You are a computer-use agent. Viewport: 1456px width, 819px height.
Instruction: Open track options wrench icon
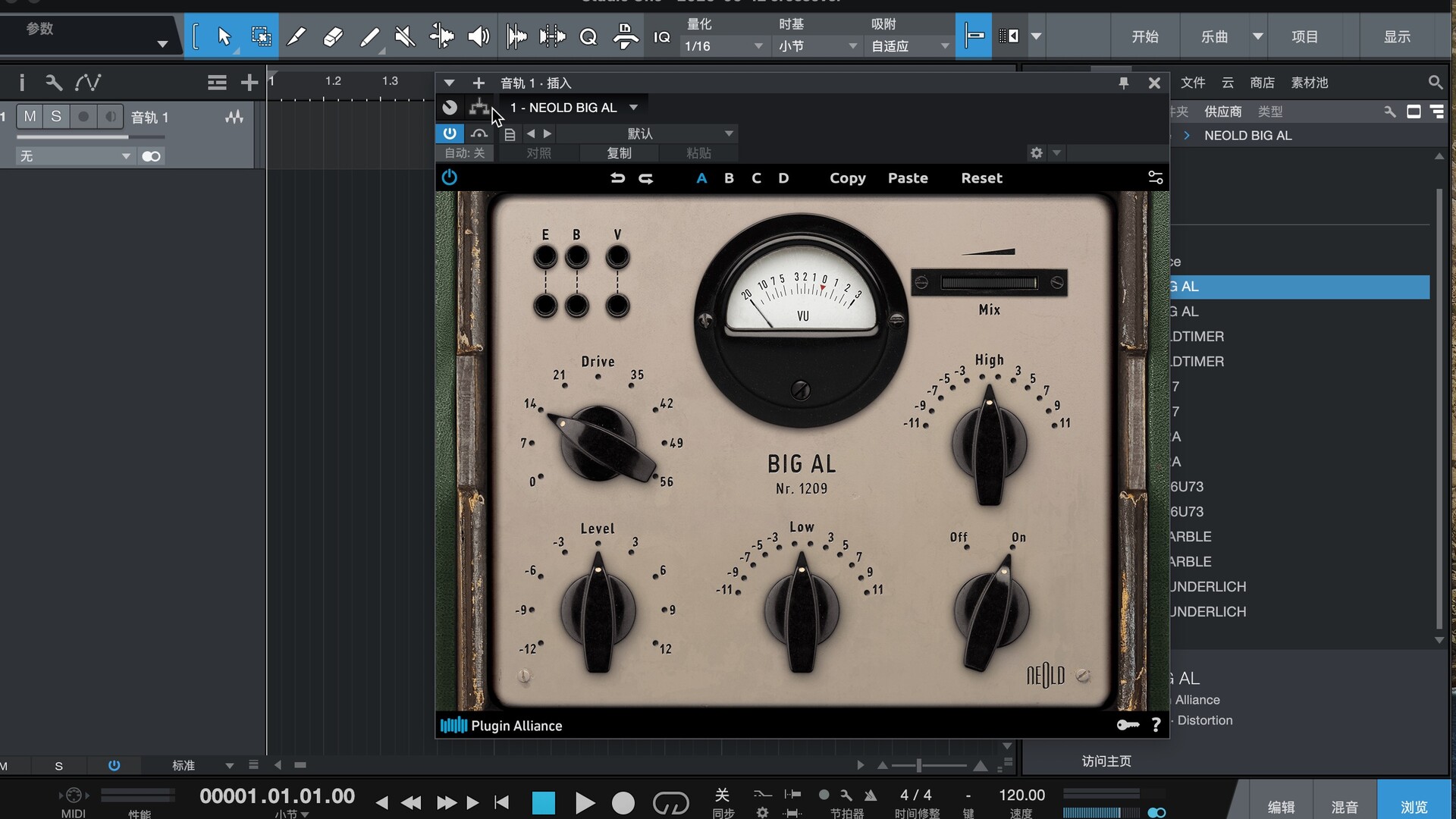[54, 82]
